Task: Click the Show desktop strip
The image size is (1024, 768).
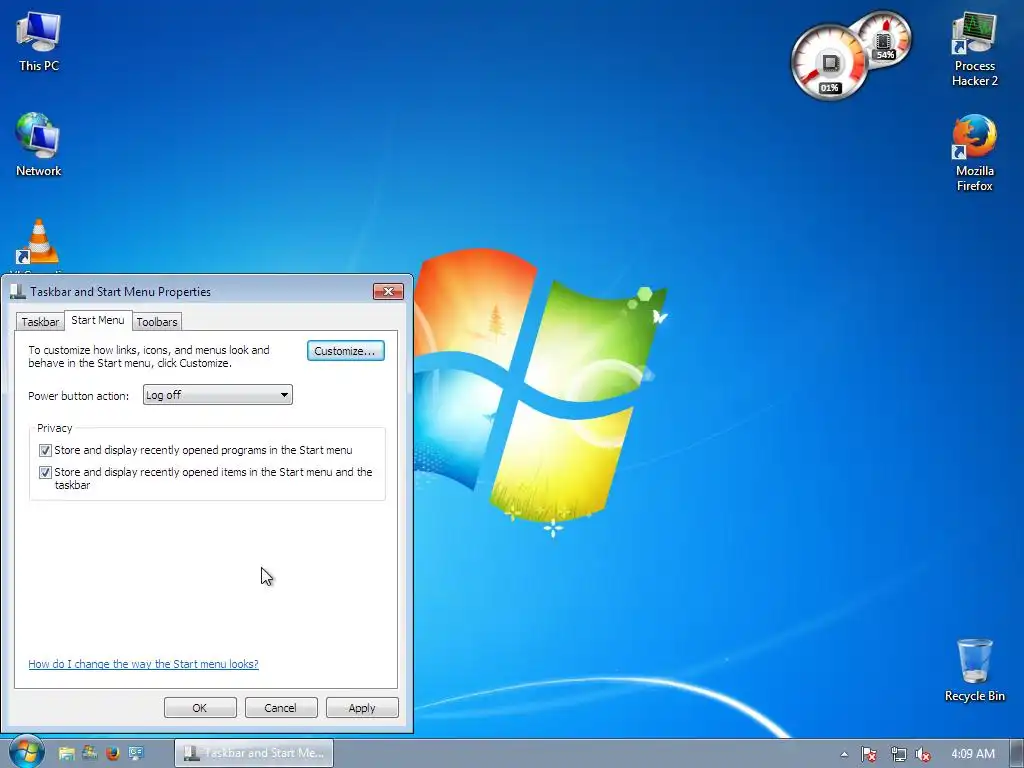Action: point(1017,754)
